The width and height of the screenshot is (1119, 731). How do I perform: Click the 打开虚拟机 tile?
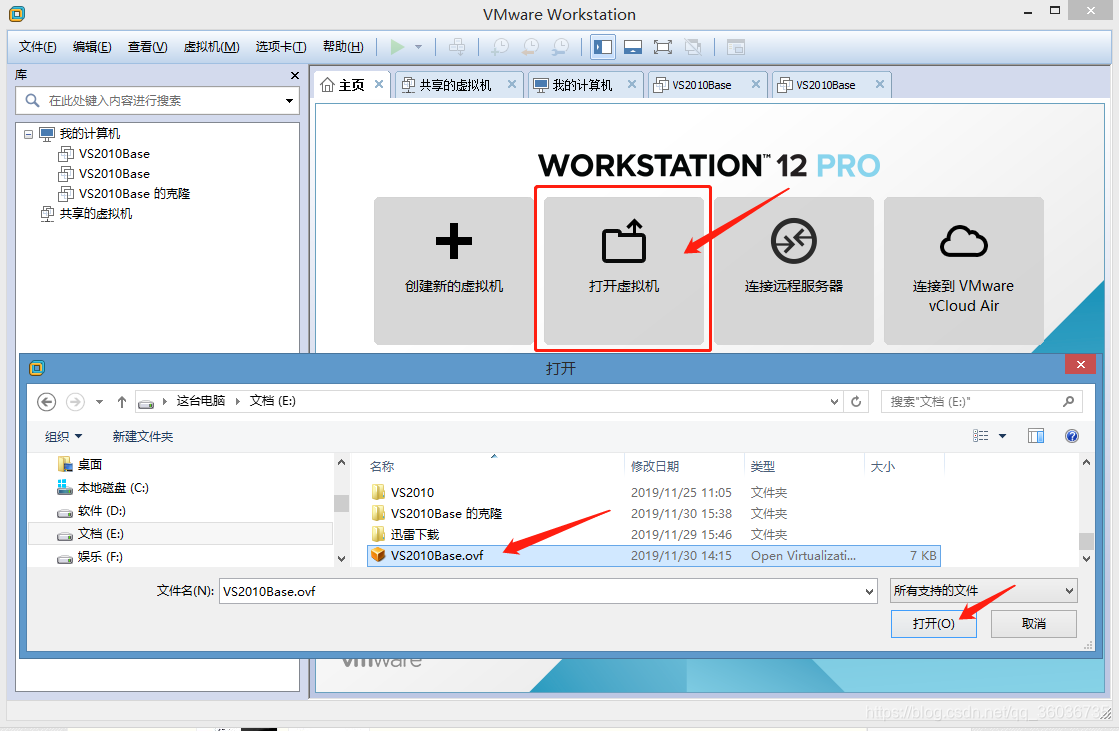click(x=624, y=271)
